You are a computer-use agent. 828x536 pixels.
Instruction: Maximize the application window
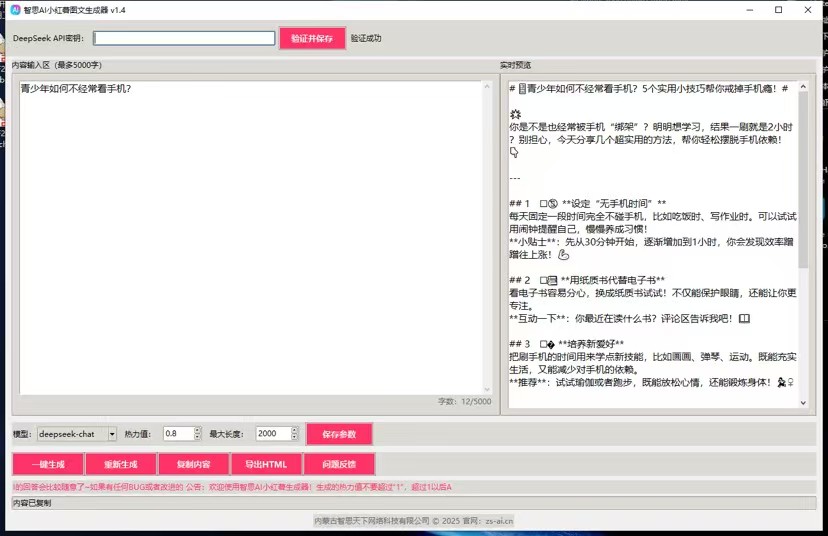pyautogui.click(x=778, y=10)
